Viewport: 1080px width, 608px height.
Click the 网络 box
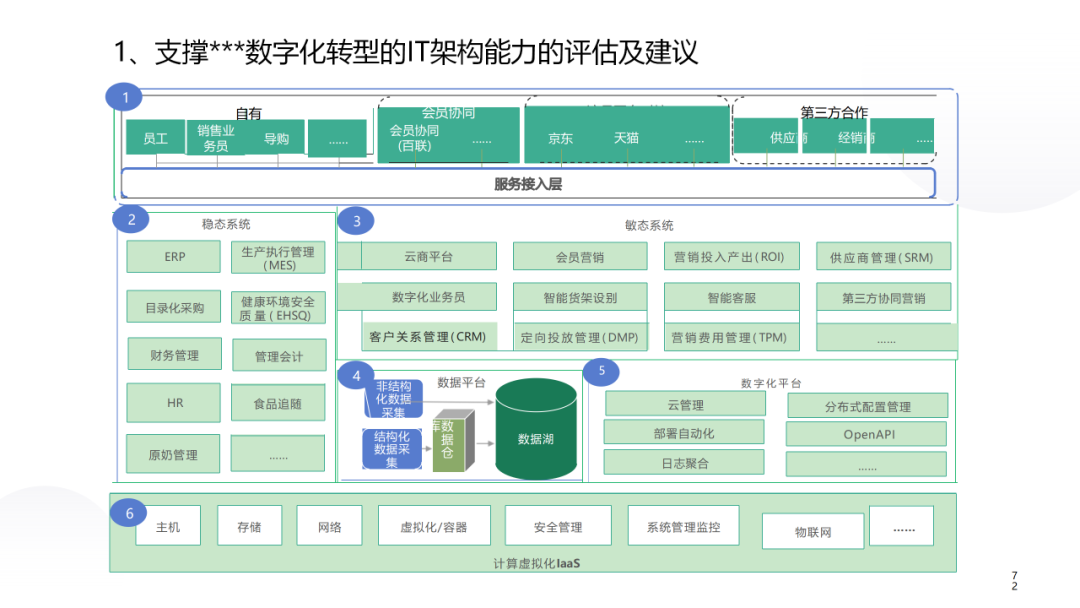pos(329,526)
